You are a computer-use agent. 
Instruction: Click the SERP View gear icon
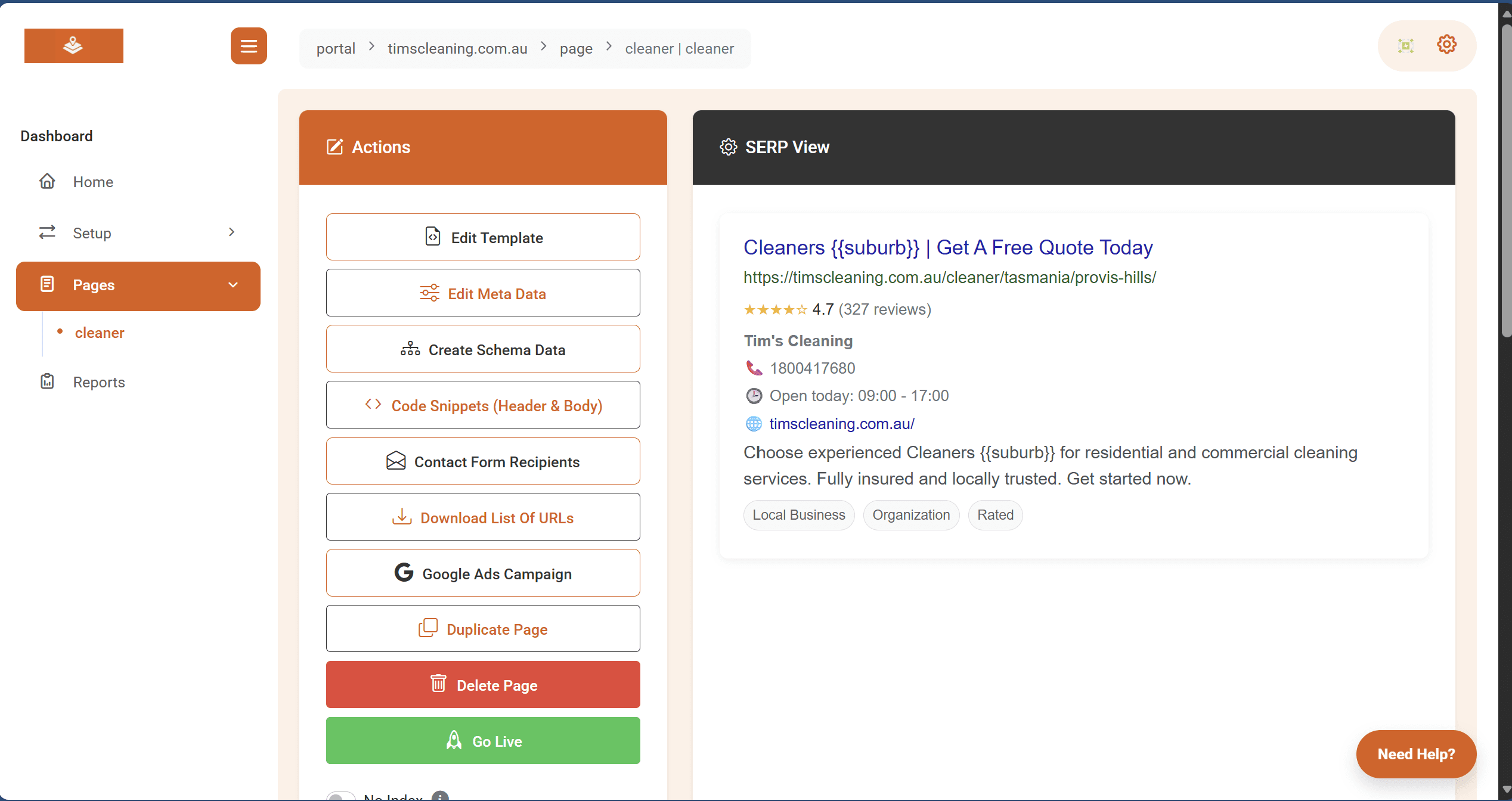pos(728,147)
